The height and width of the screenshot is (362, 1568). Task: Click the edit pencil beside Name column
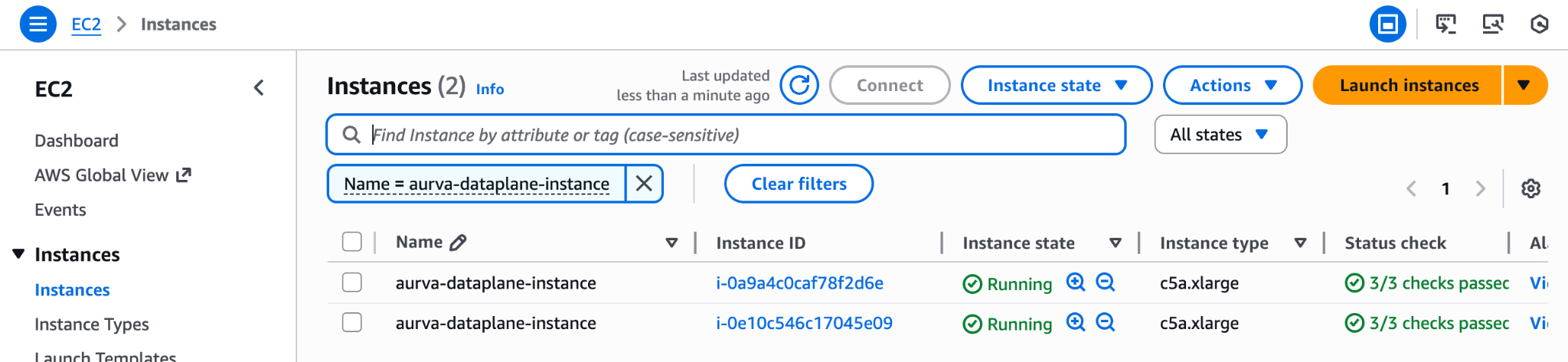click(x=458, y=243)
